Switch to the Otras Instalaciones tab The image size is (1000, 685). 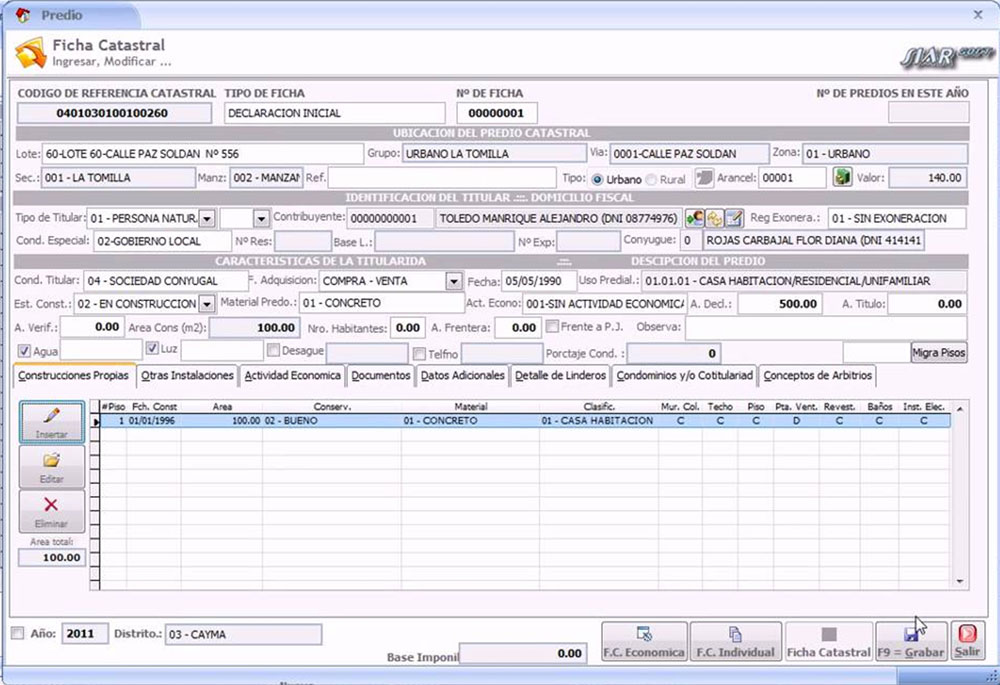coord(187,376)
